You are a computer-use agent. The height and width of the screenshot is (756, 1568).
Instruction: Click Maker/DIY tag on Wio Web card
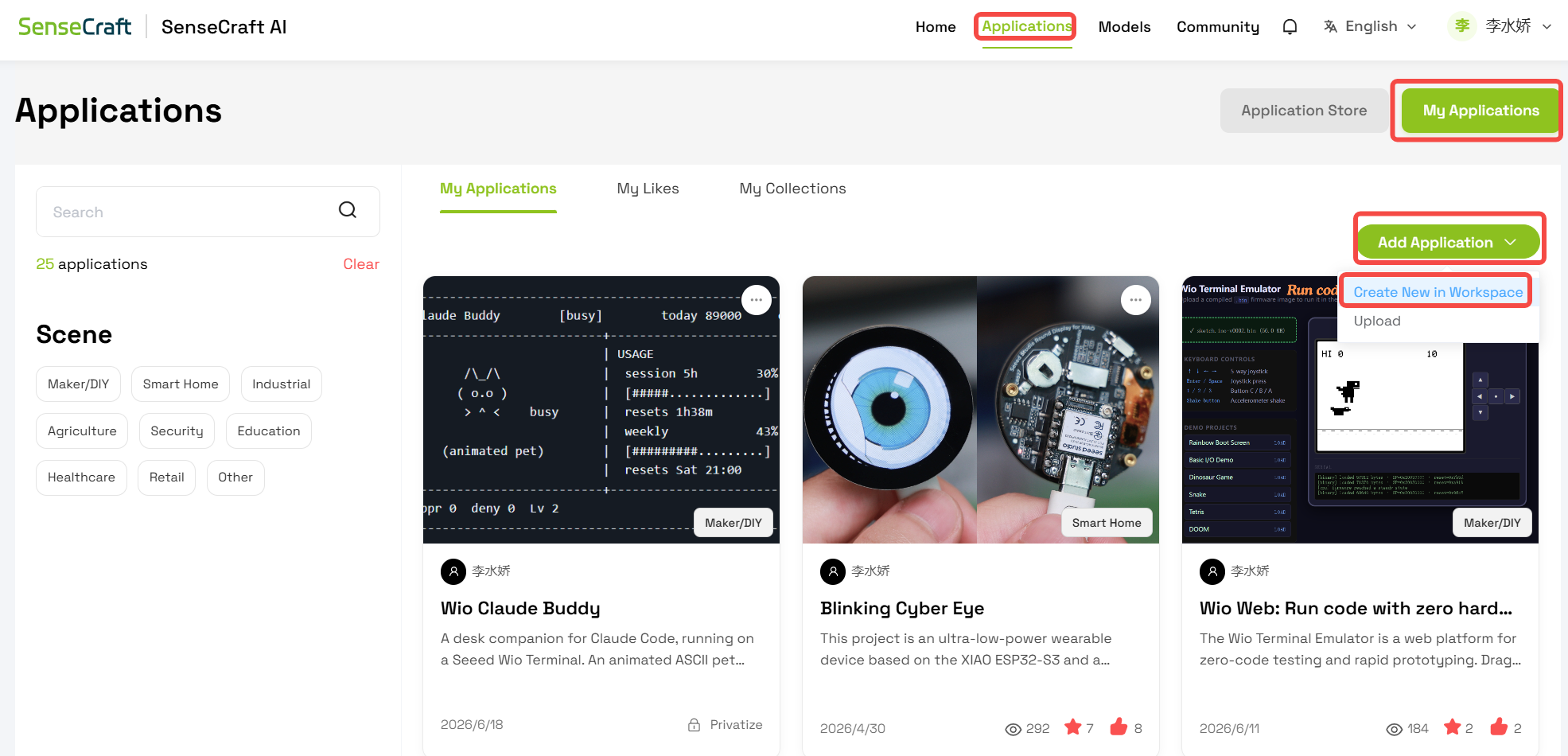[1492, 523]
